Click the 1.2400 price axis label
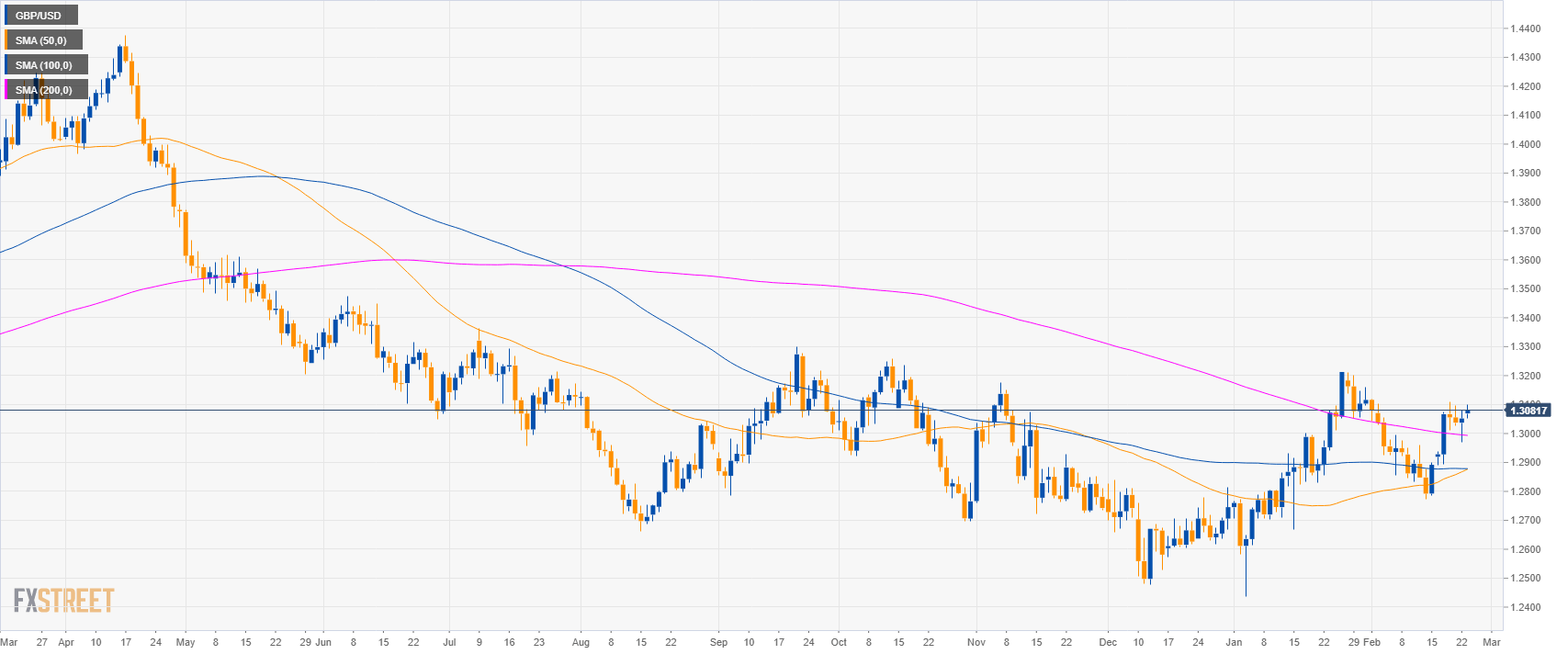 (x=1526, y=608)
